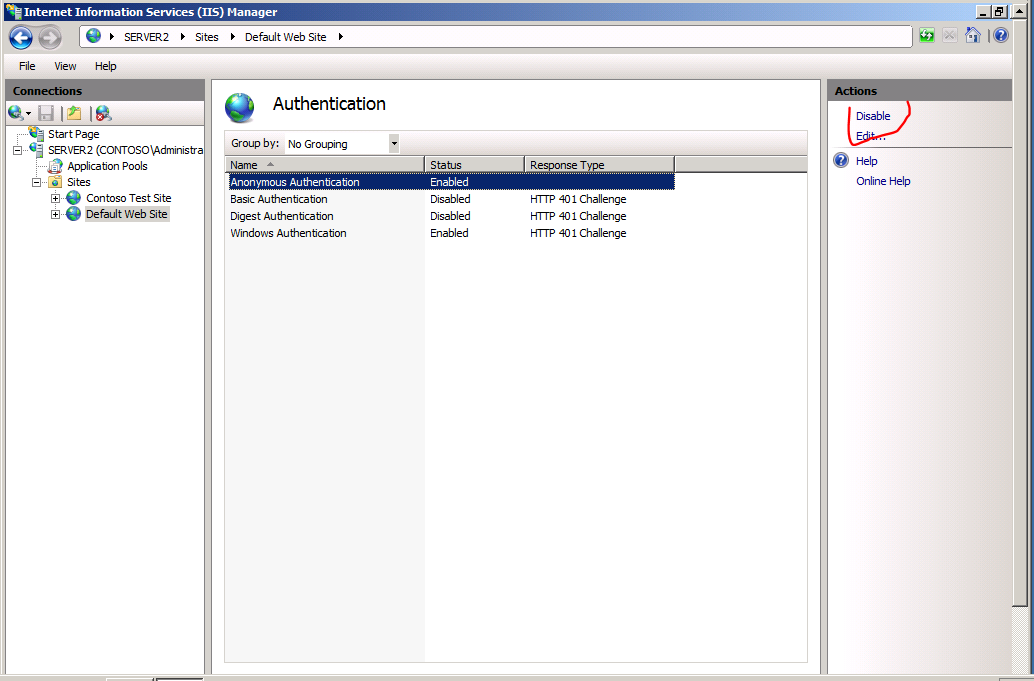
Task: Click the IIS Manager title bar icon
Action: [13, 11]
